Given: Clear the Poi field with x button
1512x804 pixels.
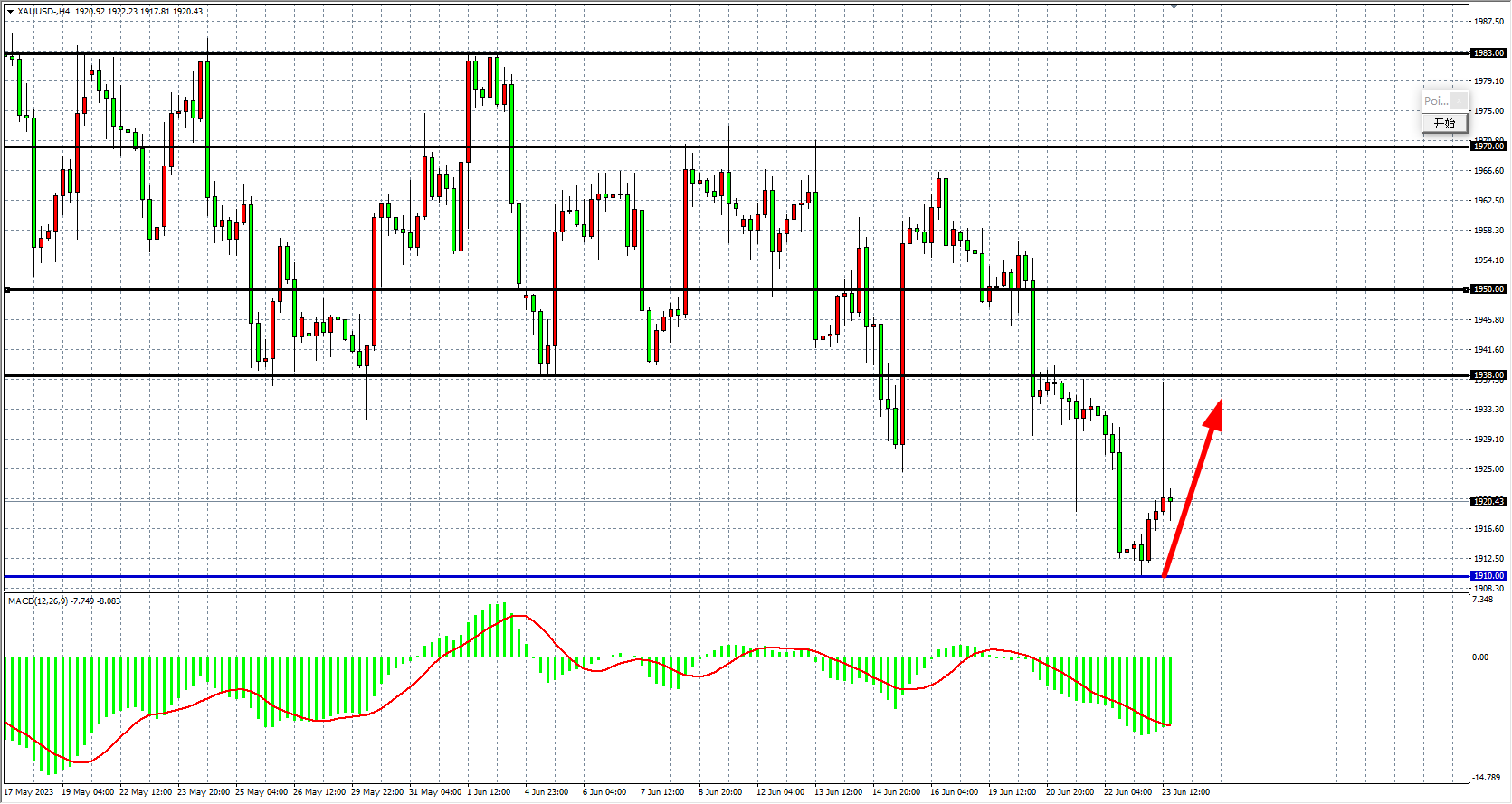Looking at the screenshot, I should click(x=1460, y=101).
